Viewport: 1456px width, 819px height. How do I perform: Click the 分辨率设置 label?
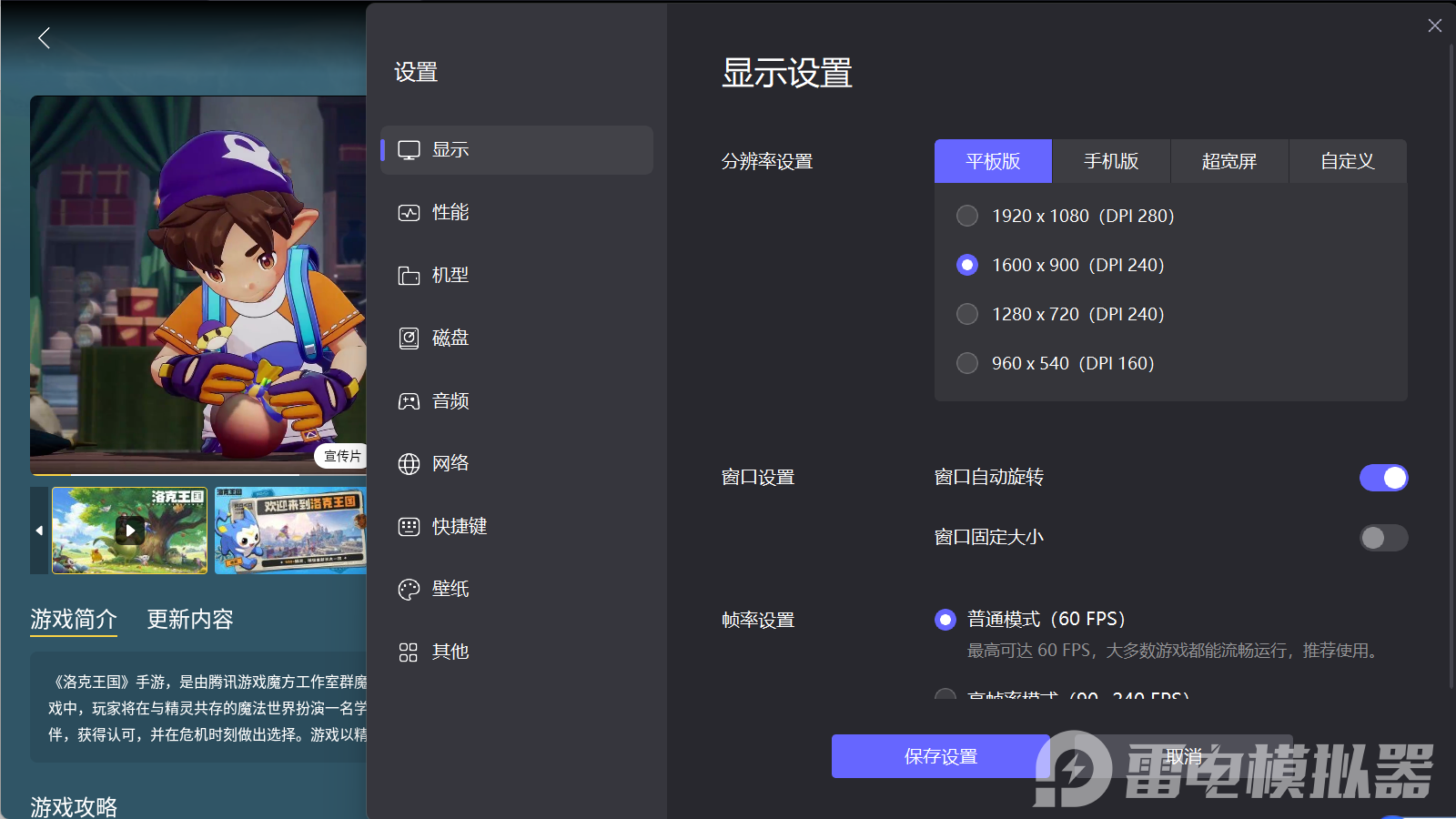(767, 162)
